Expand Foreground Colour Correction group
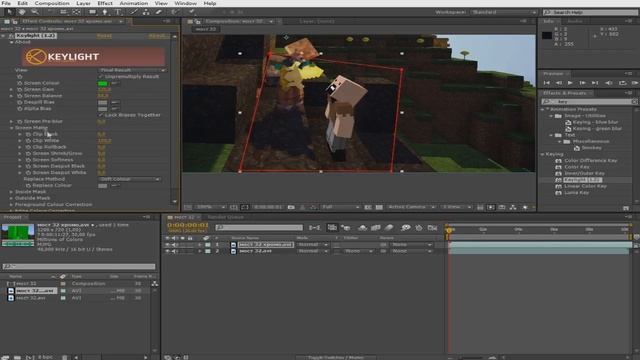Image resolution: width=640 pixels, height=360 pixels. point(11,204)
